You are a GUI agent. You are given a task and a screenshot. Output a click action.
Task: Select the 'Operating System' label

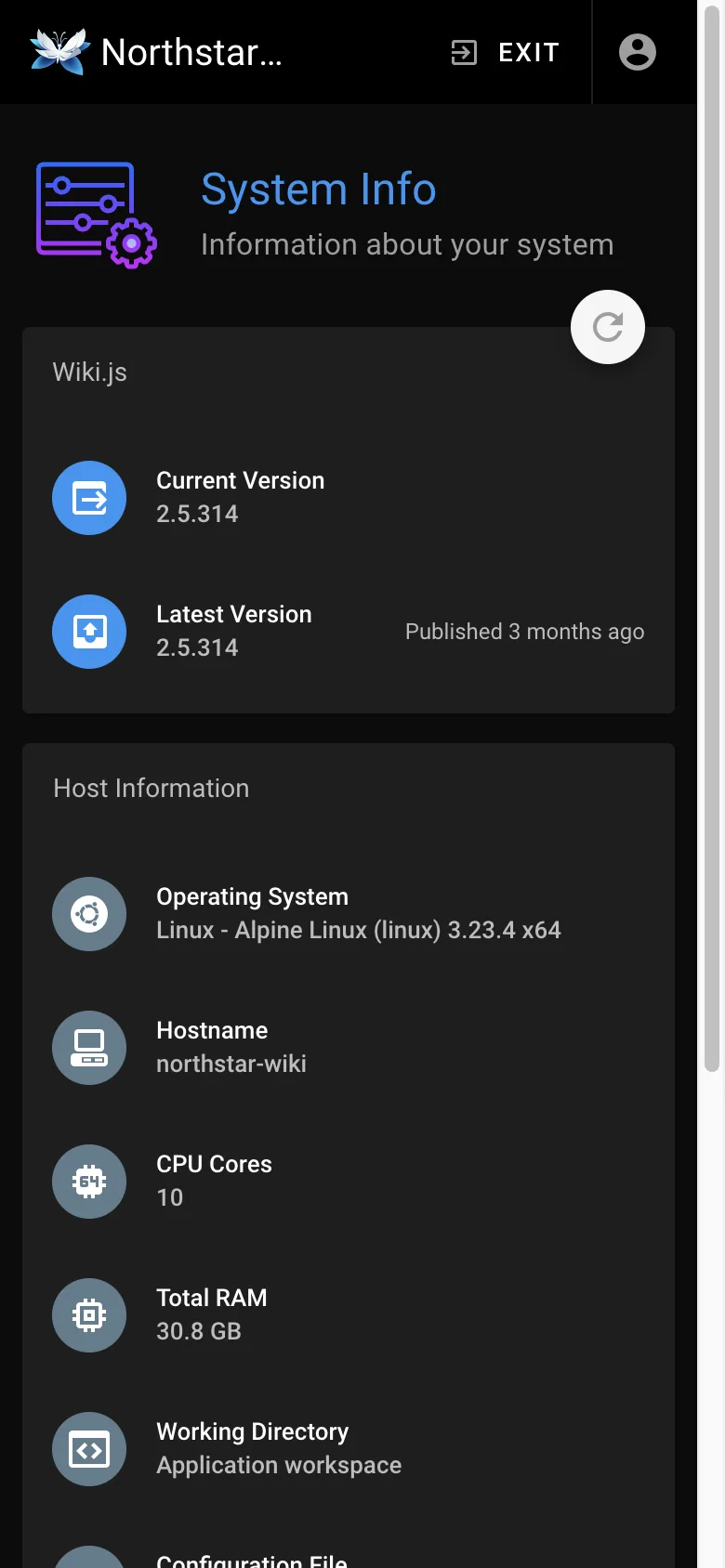[253, 896]
